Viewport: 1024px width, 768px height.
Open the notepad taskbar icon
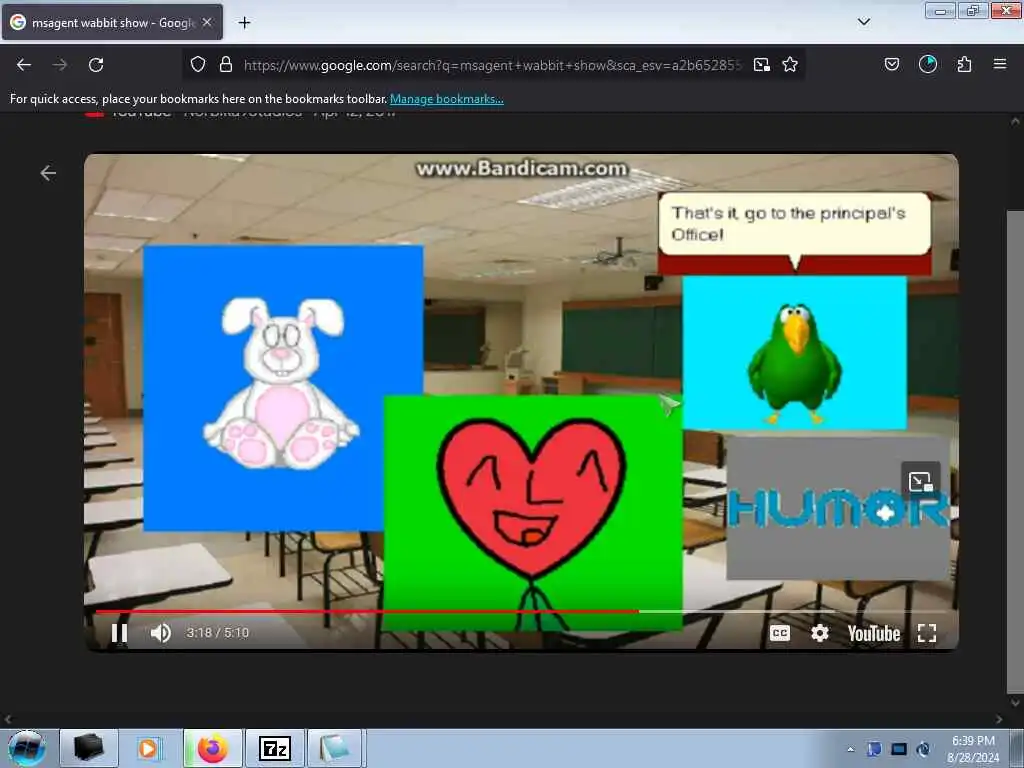pos(335,748)
